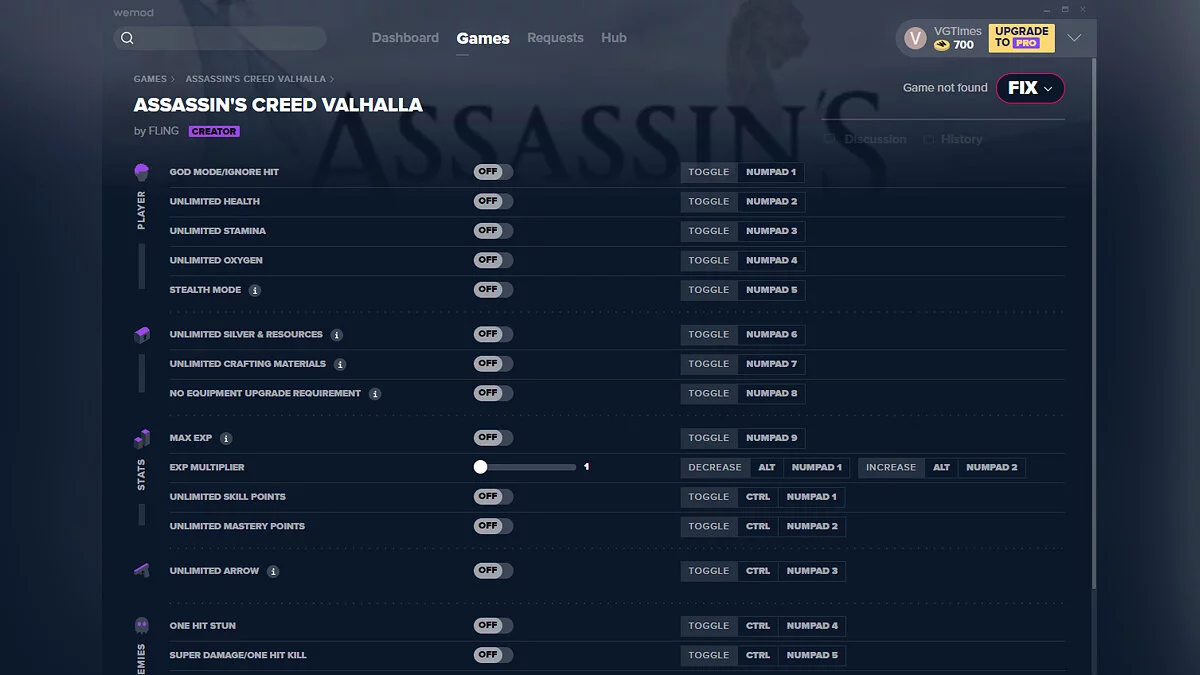The width and height of the screenshot is (1200, 675).
Task: Expand the account menu chevron
Action: pyautogui.click(x=1074, y=38)
